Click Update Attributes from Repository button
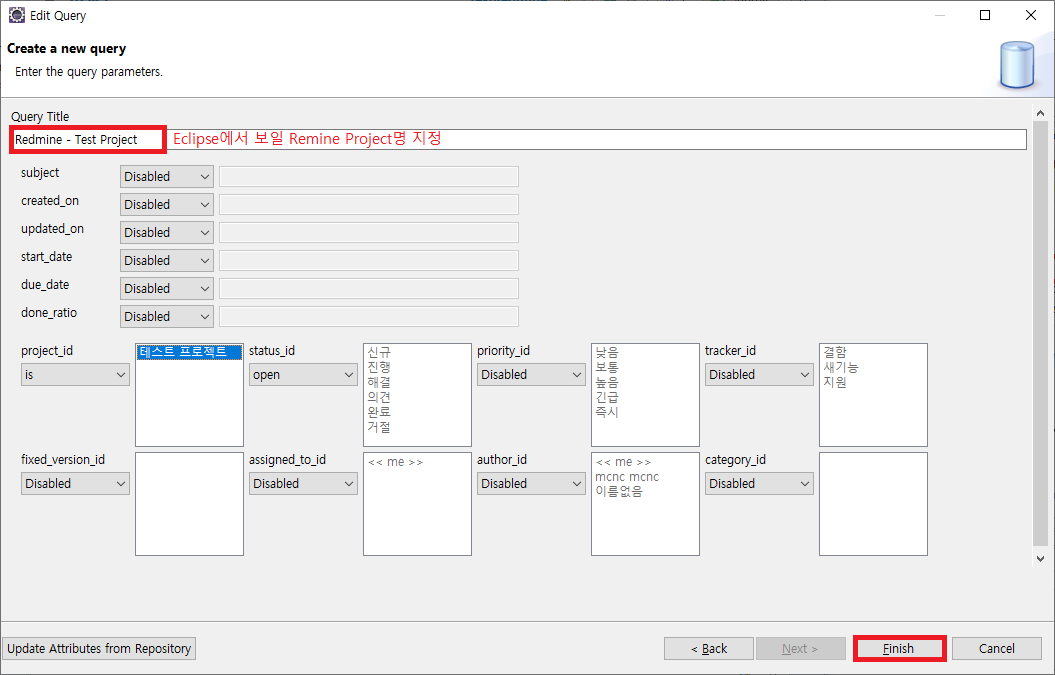The image size is (1055, 675). click(99, 649)
